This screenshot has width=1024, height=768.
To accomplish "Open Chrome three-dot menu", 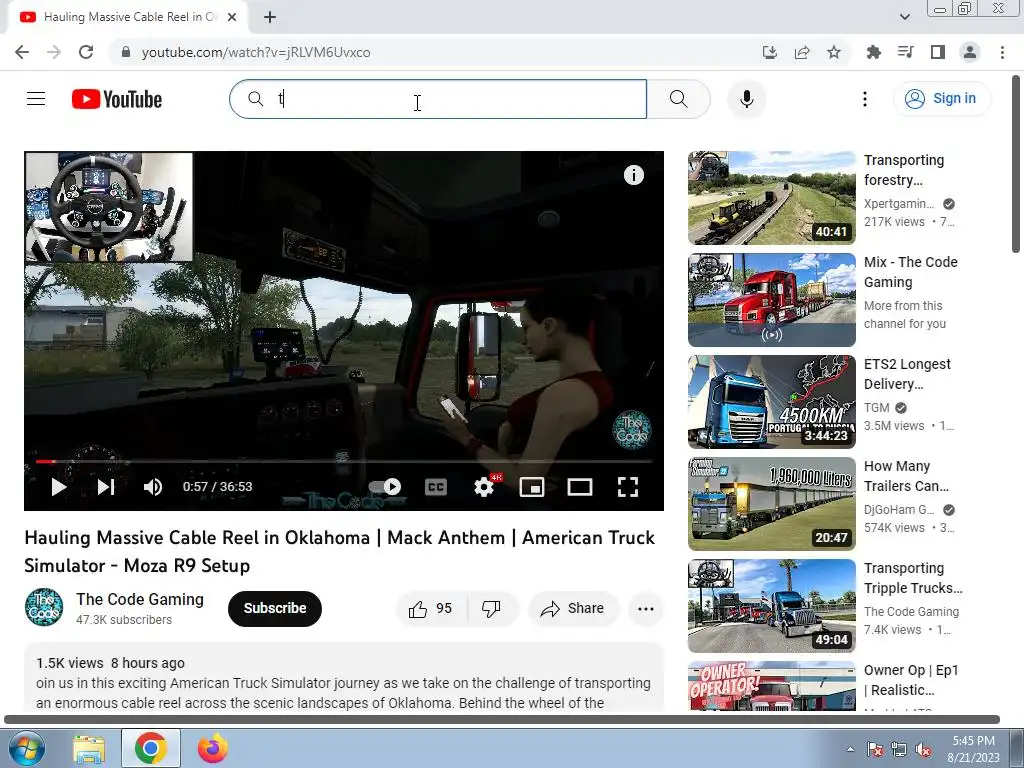I will click(1002, 52).
